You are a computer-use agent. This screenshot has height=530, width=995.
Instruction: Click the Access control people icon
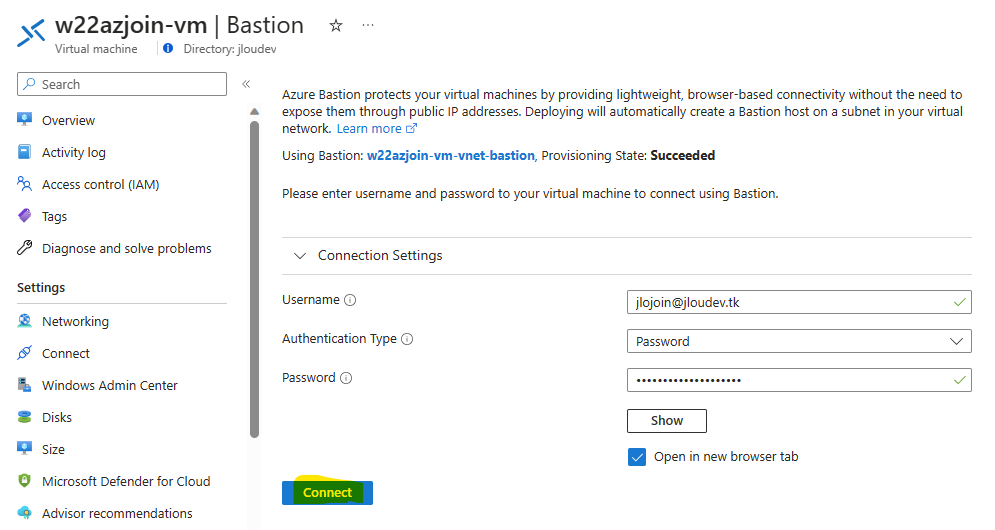click(x=25, y=184)
